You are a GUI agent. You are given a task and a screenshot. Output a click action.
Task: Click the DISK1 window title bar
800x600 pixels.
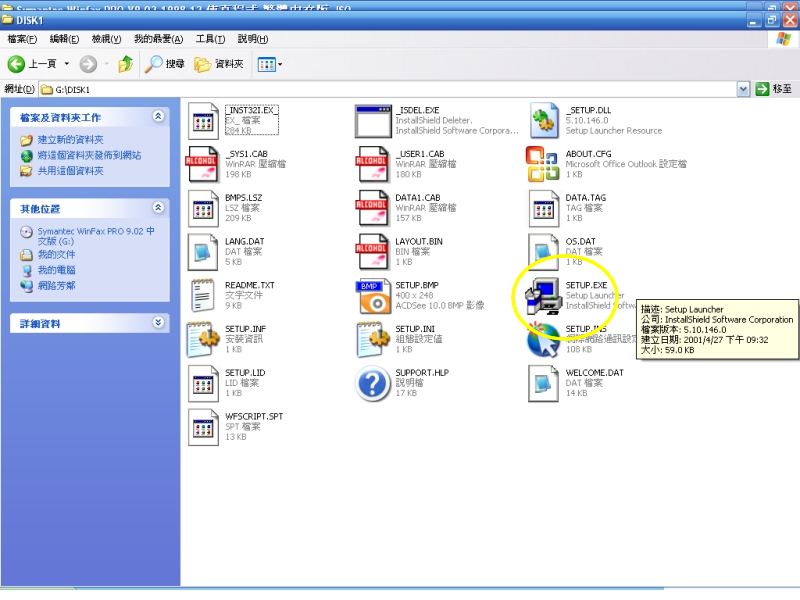(x=372, y=20)
